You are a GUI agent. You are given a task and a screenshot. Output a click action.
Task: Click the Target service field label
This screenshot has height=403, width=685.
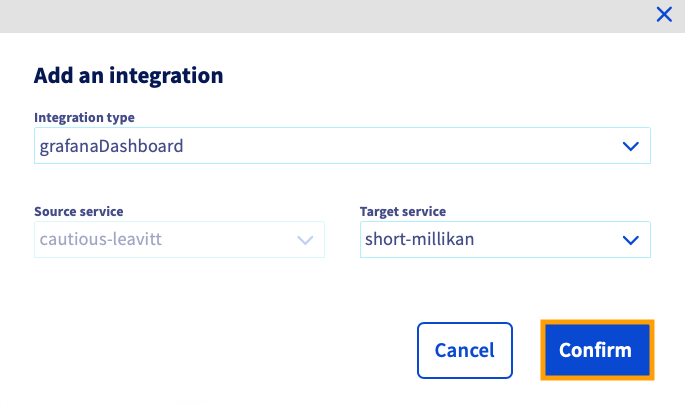click(x=403, y=212)
